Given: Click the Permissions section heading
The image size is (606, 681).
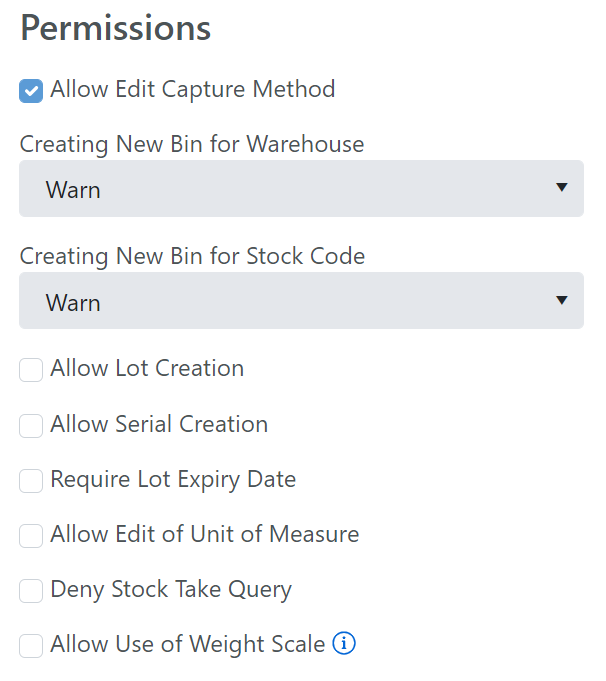Looking at the screenshot, I should 116,29.
